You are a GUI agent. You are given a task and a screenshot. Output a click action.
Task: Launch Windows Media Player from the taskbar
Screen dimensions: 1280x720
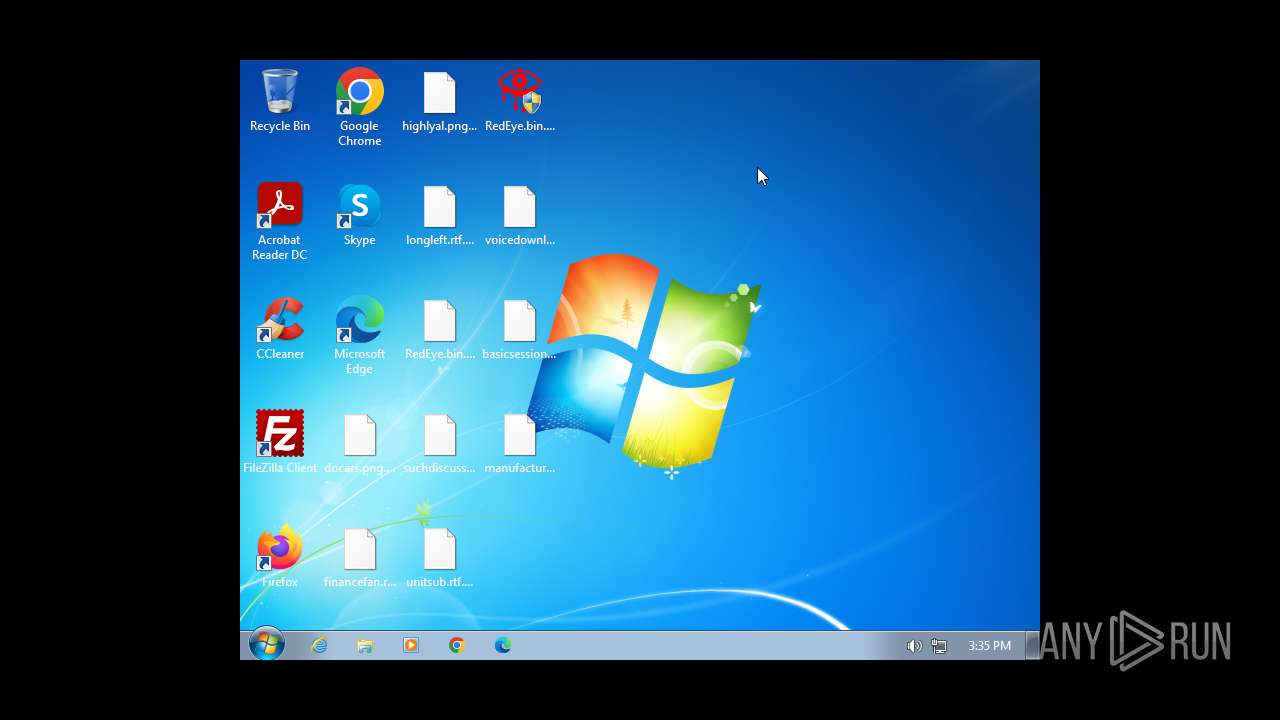(x=411, y=645)
